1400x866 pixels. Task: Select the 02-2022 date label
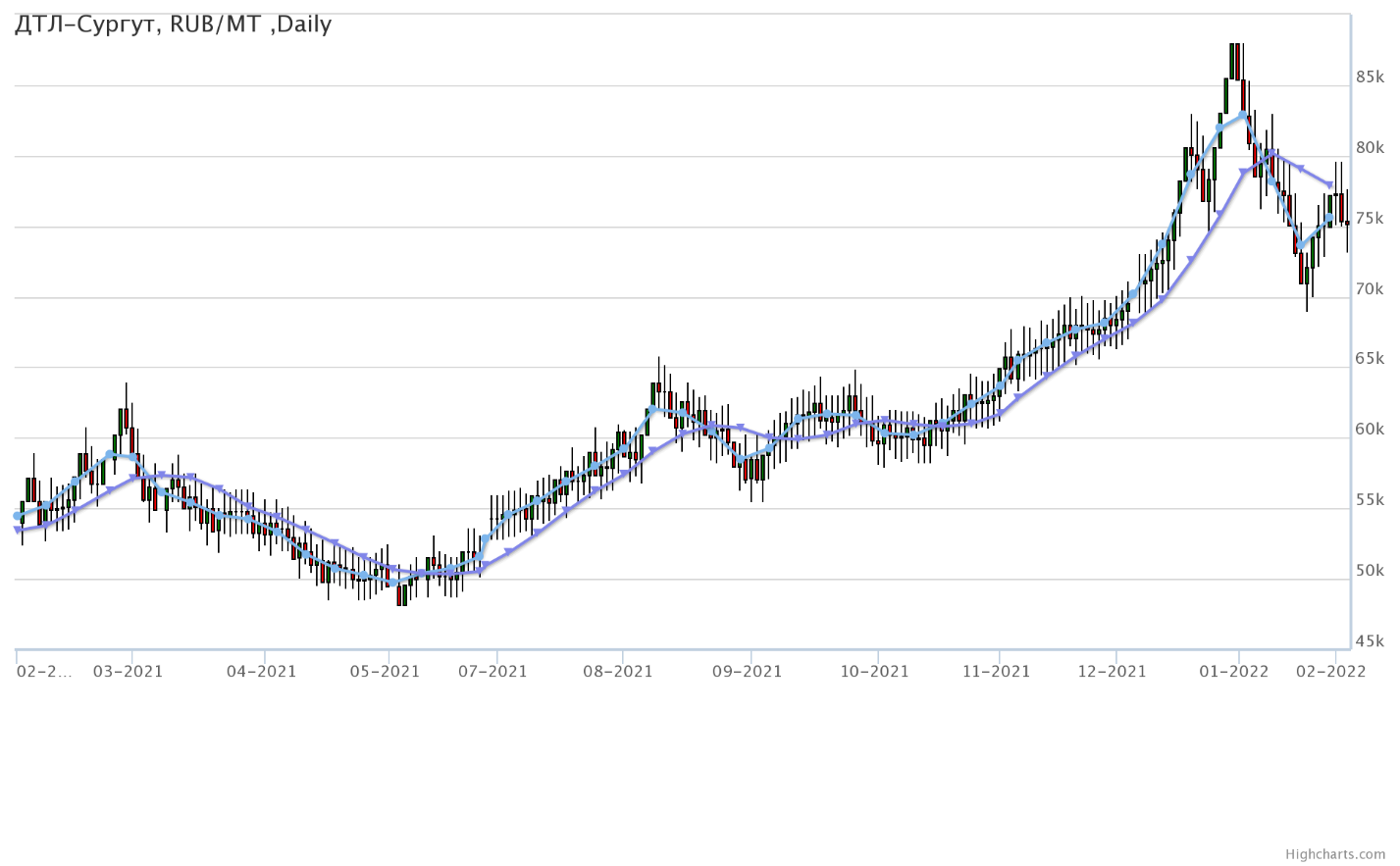coord(1331,672)
